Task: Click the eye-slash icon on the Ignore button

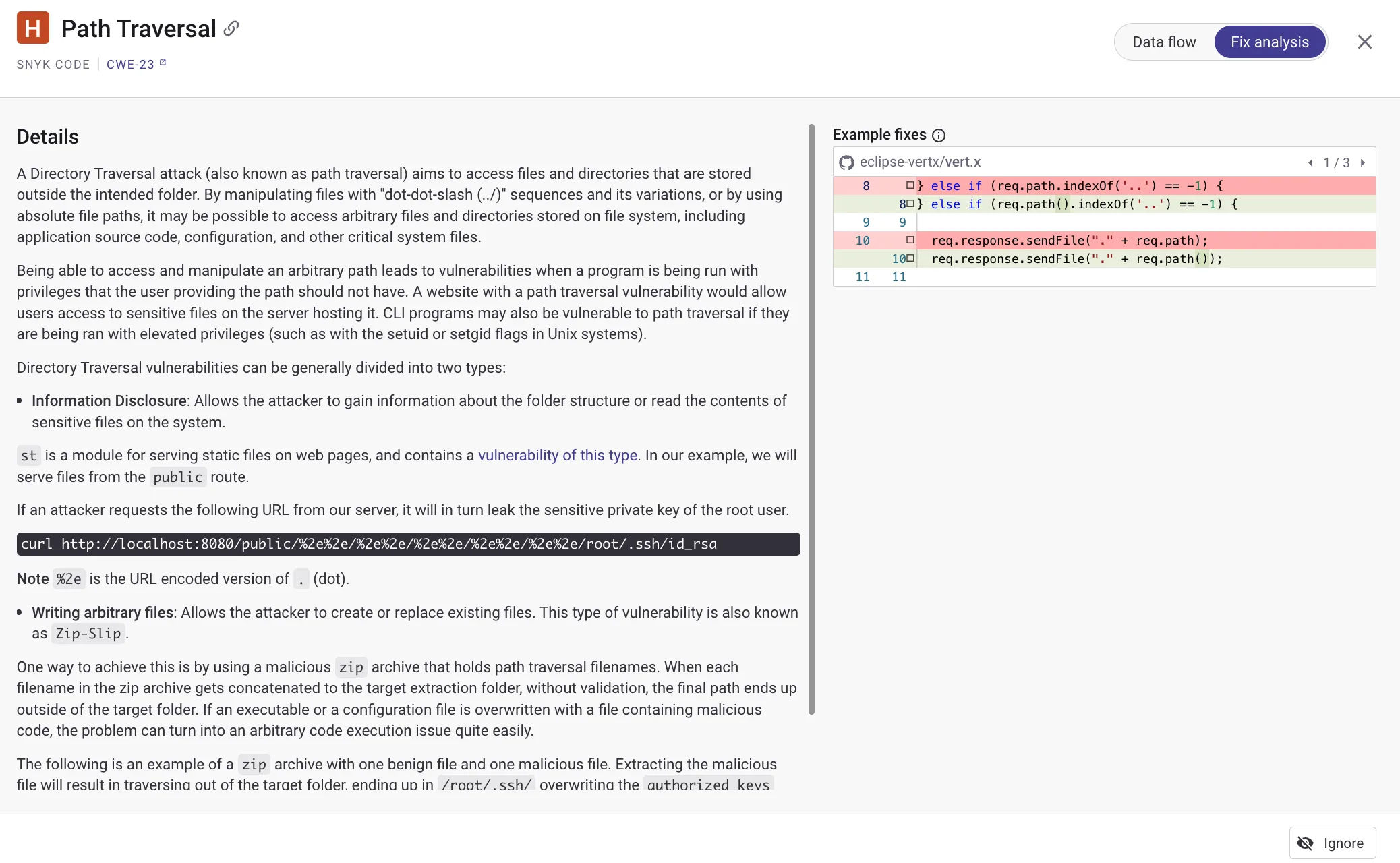Action: click(x=1306, y=843)
